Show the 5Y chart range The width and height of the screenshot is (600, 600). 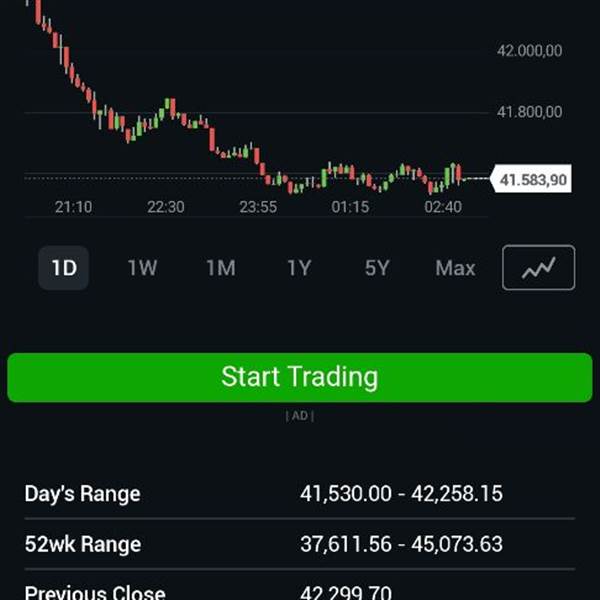(x=377, y=267)
